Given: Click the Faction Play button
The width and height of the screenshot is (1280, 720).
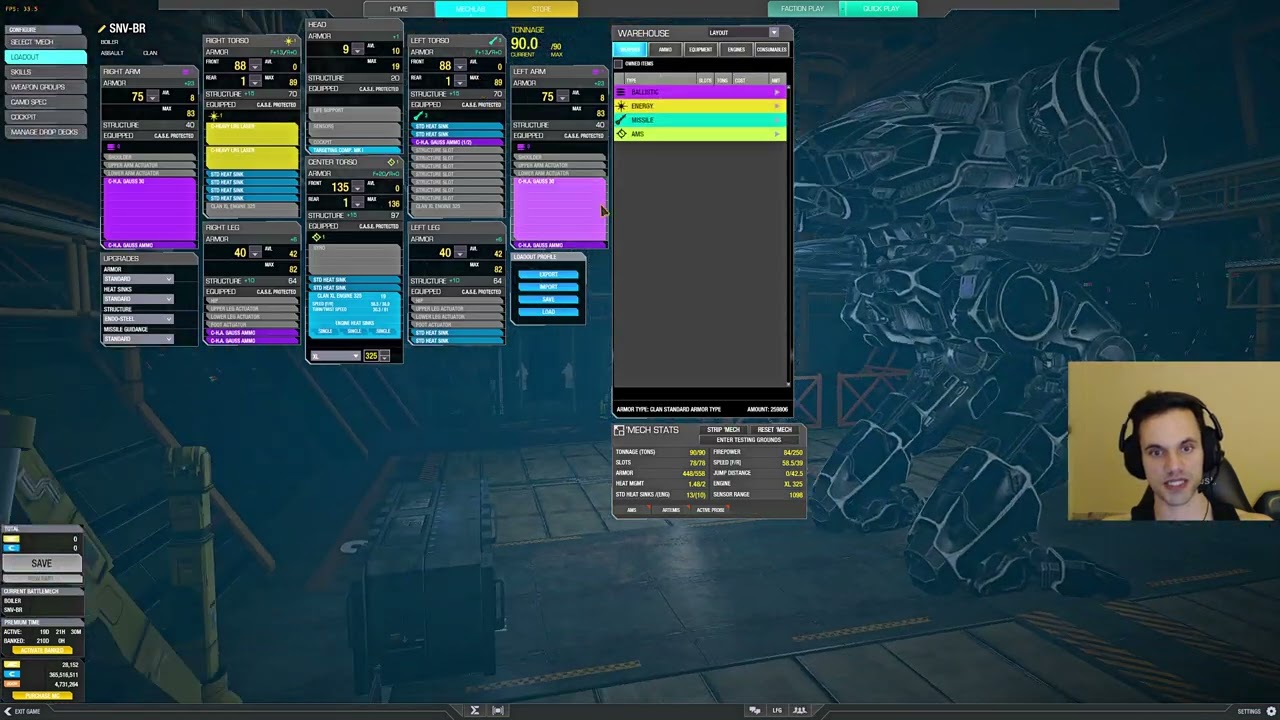Looking at the screenshot, I should click(802, 9).
